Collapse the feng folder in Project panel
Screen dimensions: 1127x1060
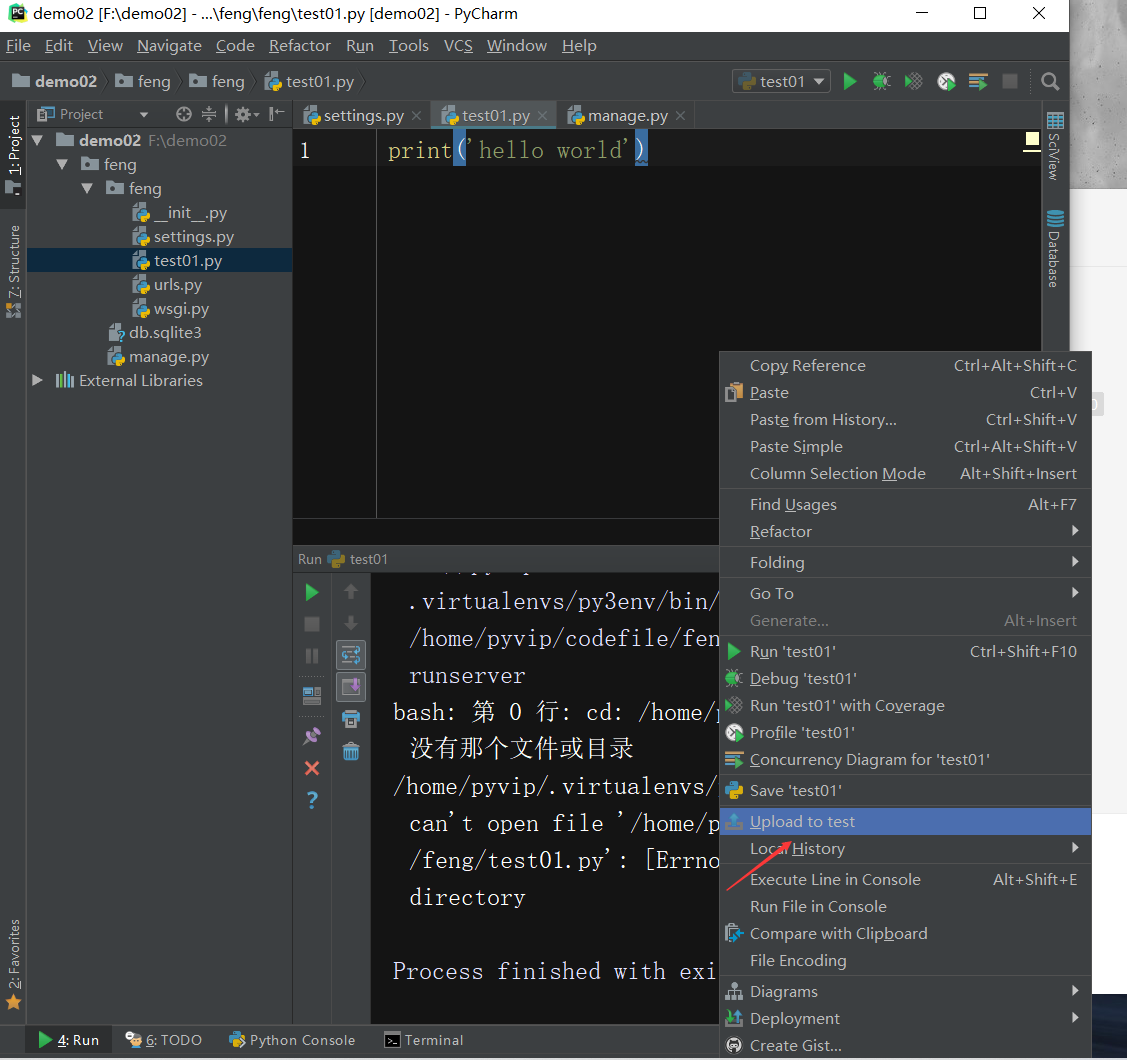coord(62,164)
